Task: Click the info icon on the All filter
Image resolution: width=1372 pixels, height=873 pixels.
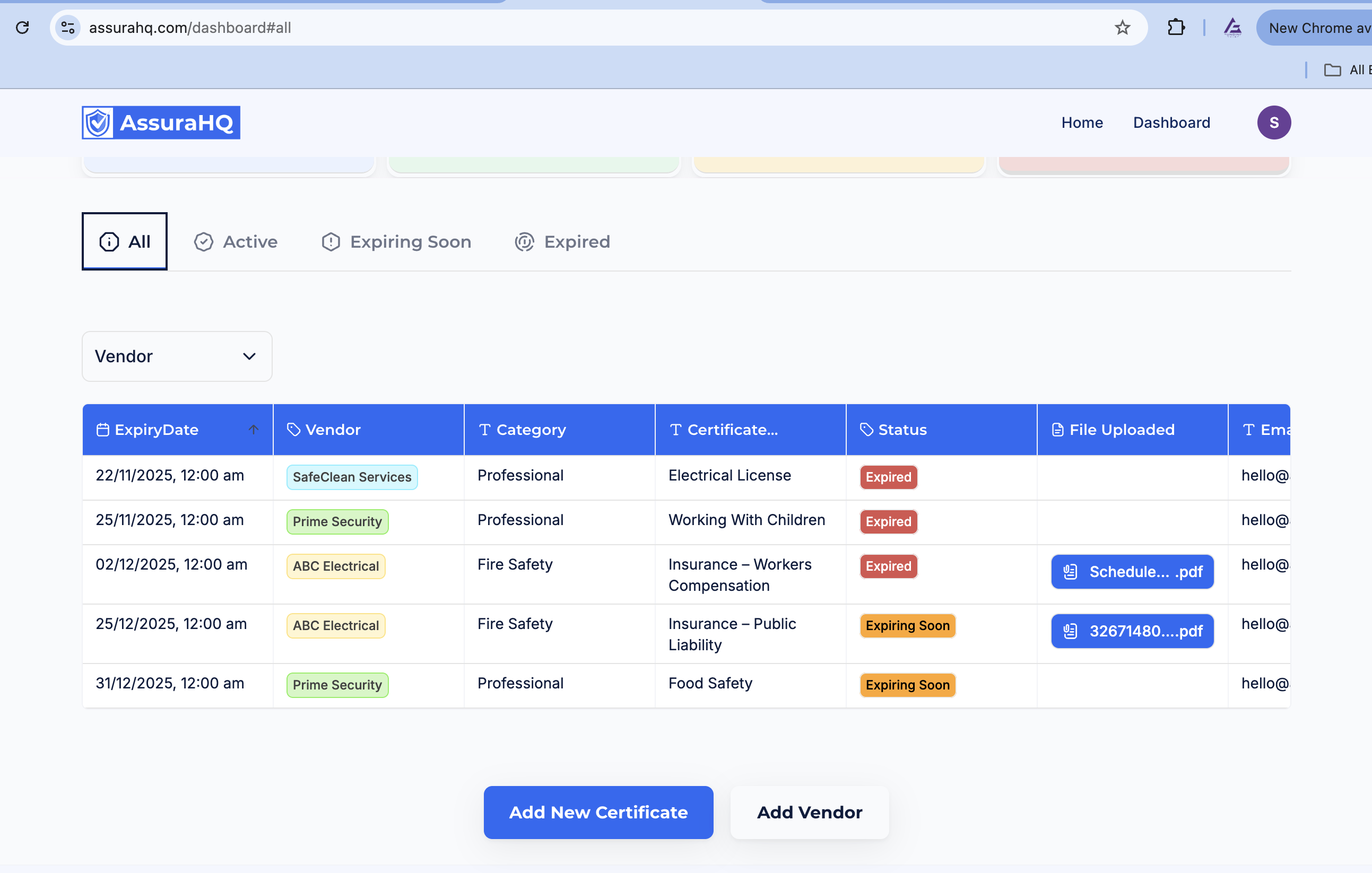Action: pyautogui.click(x=108, y=241)
